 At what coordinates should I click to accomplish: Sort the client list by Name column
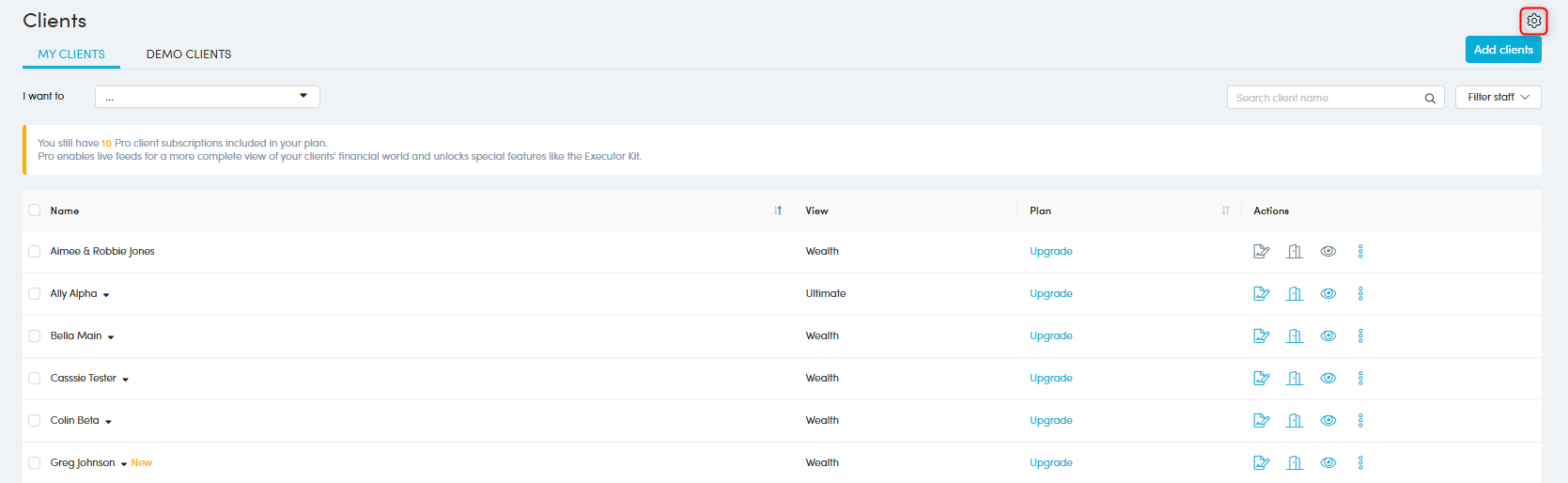778,210
